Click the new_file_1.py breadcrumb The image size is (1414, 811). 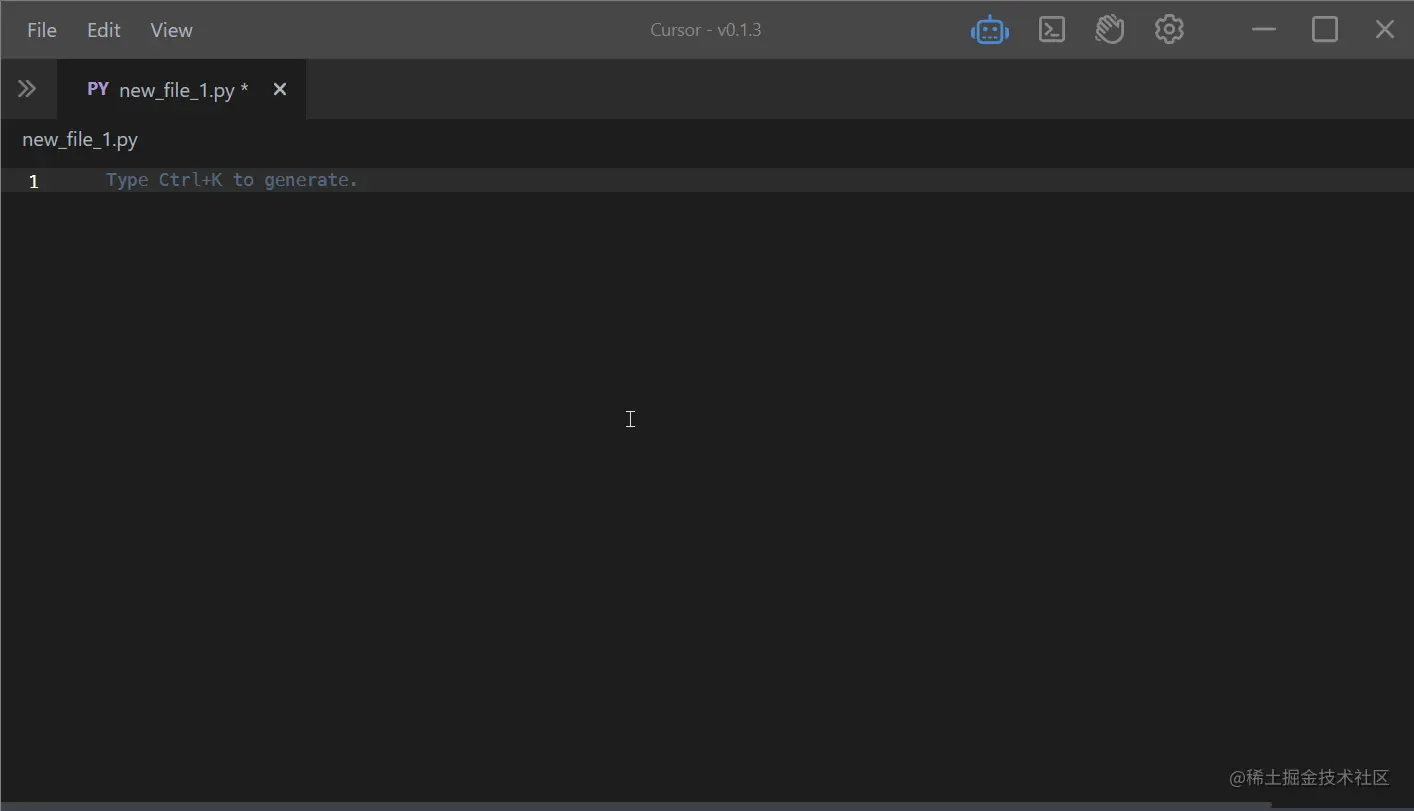click(x=80, y=139)
